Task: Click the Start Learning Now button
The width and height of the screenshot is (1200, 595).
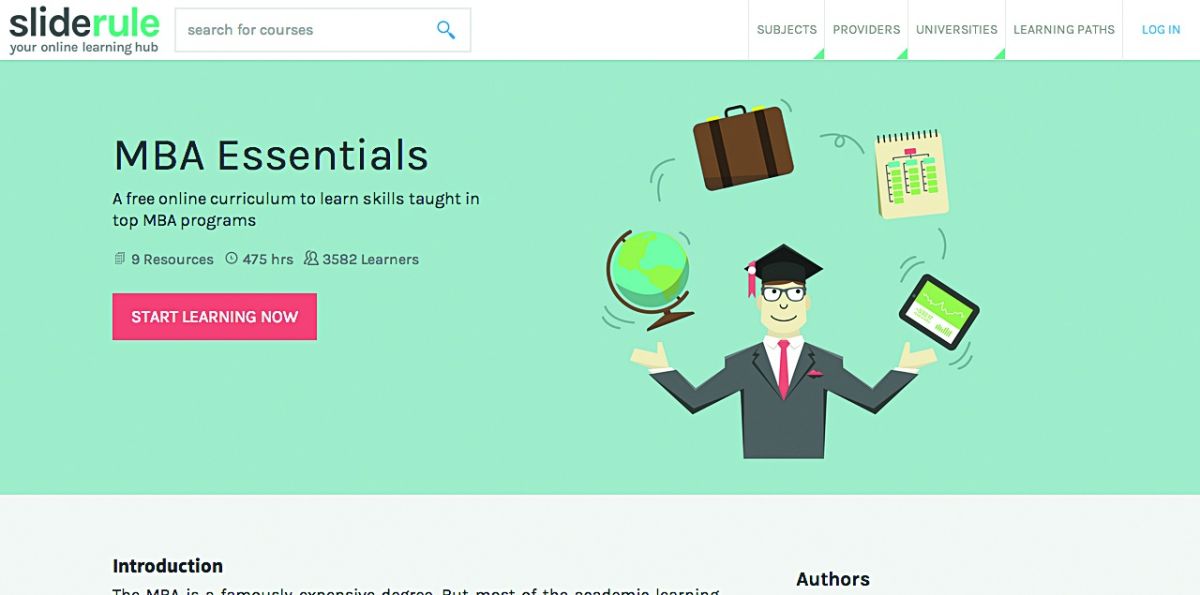Action: [x=214, y=317]
